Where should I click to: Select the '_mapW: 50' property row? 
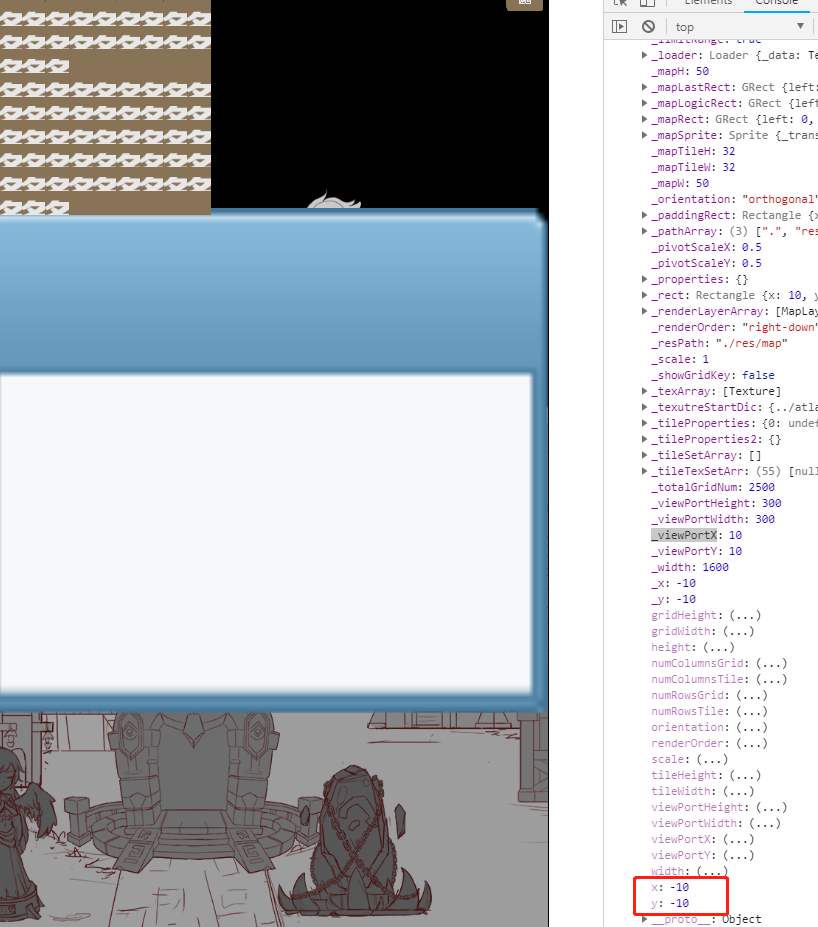point(680,183)
